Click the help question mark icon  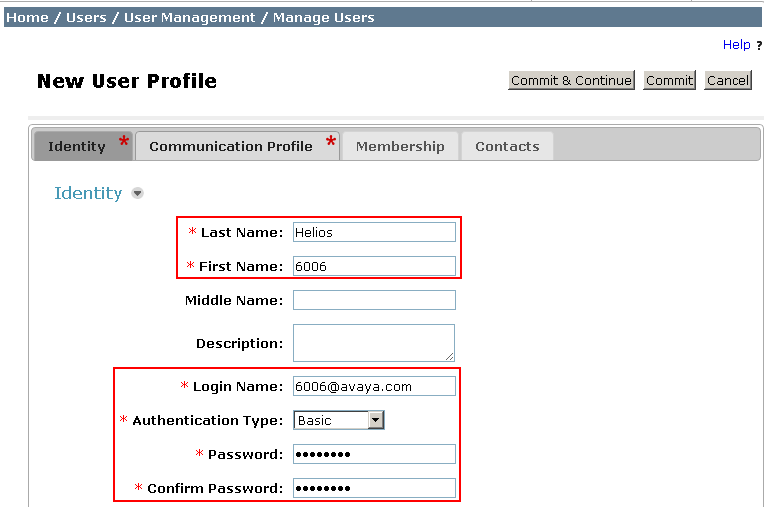pyautogui.click(x=759, y=46)
